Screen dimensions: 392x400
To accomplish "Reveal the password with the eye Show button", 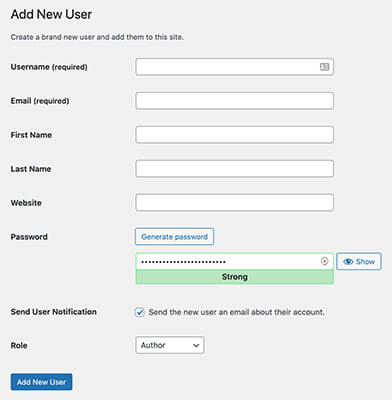I will (359, 261).
